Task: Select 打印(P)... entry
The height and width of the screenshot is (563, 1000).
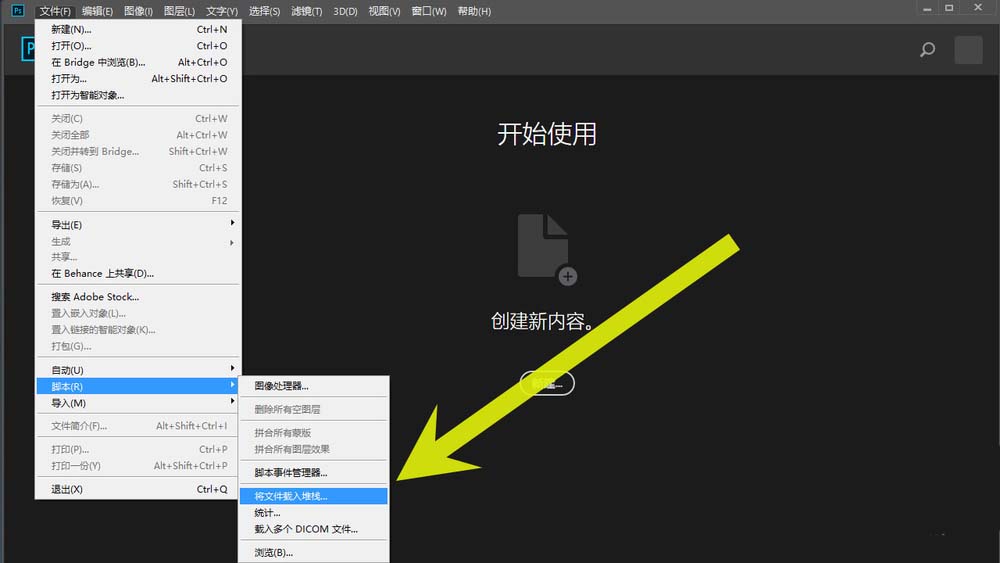Action: (x=138, y=450)
